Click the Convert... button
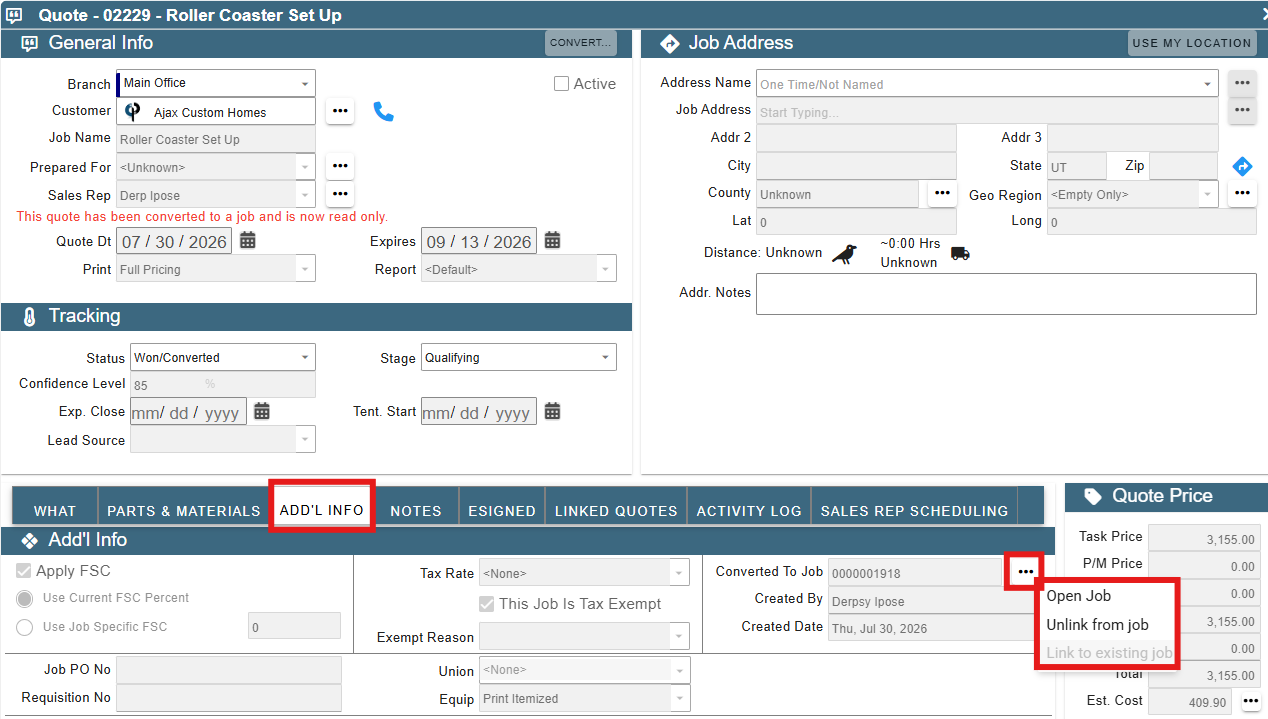Screen dimensions: 1268x719 pyautogui.click(x=581, y=43)
